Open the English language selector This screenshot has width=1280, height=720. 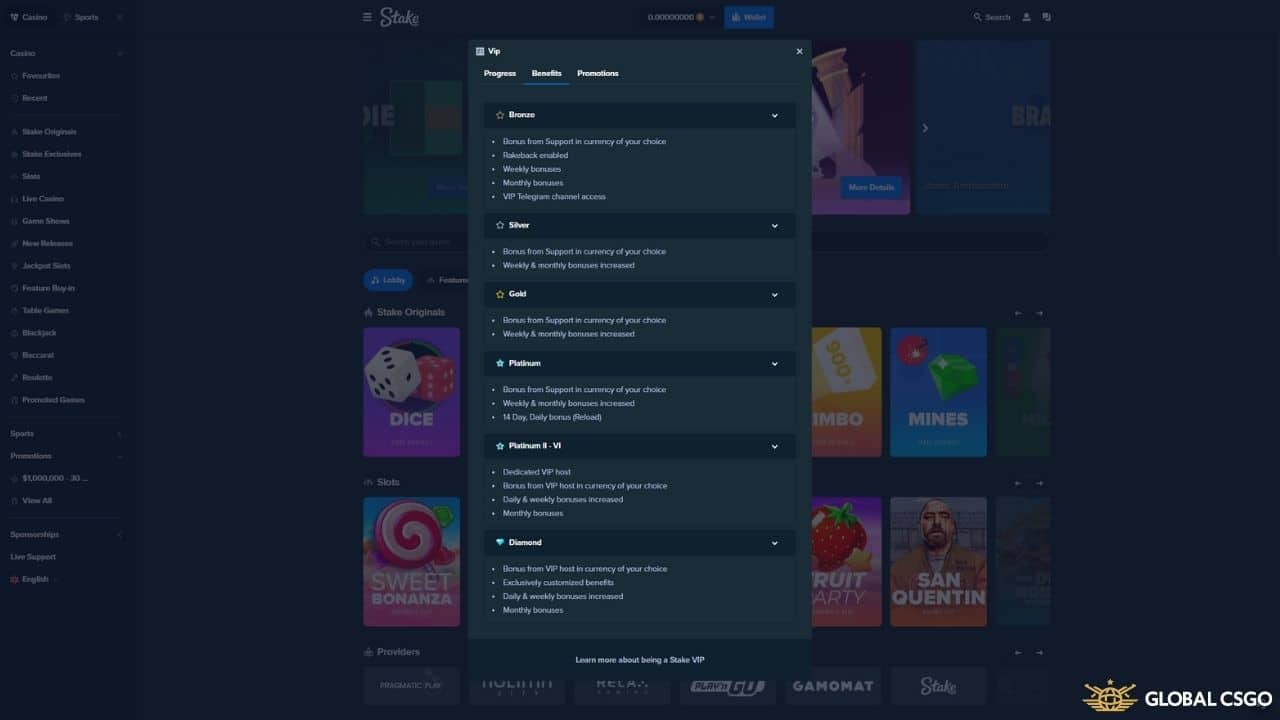pyautogui.click(x=34, y=579)
